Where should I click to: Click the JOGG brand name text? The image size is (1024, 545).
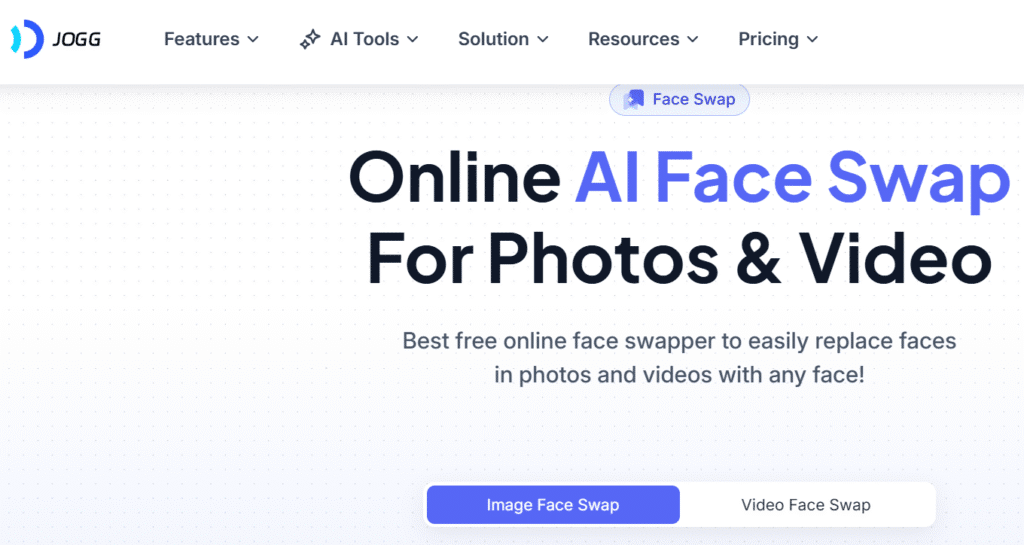tap(76, 40)
